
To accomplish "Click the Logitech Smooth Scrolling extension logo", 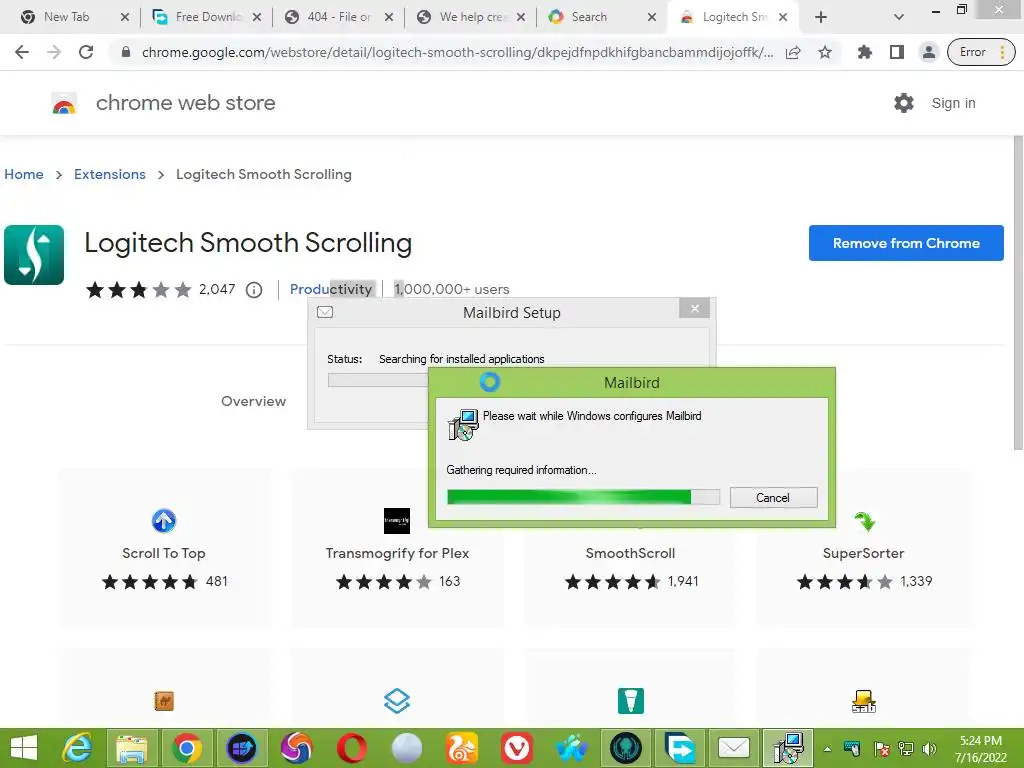I will [x=34, y=255].
